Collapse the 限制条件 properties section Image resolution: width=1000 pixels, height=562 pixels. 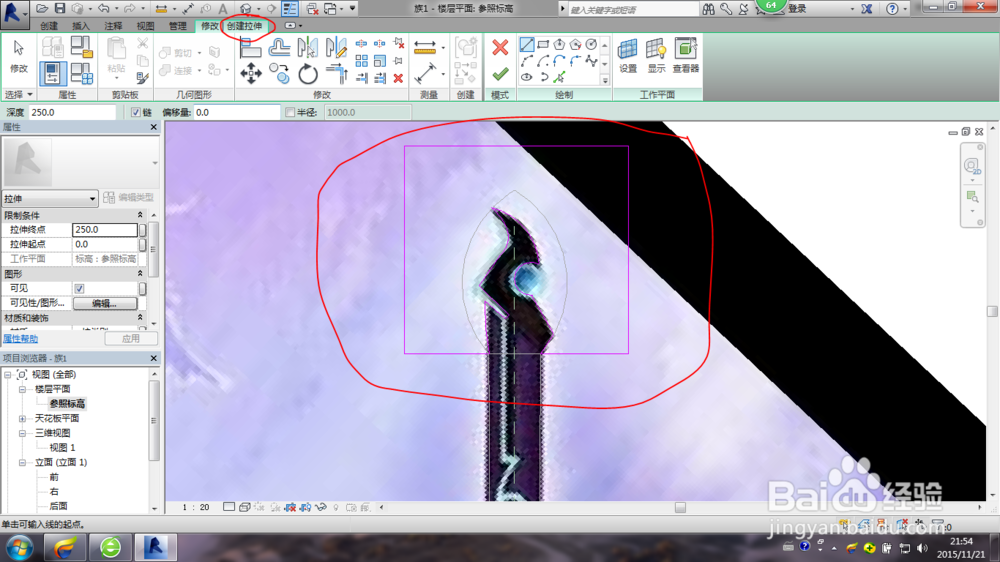(x=140, y=215)
